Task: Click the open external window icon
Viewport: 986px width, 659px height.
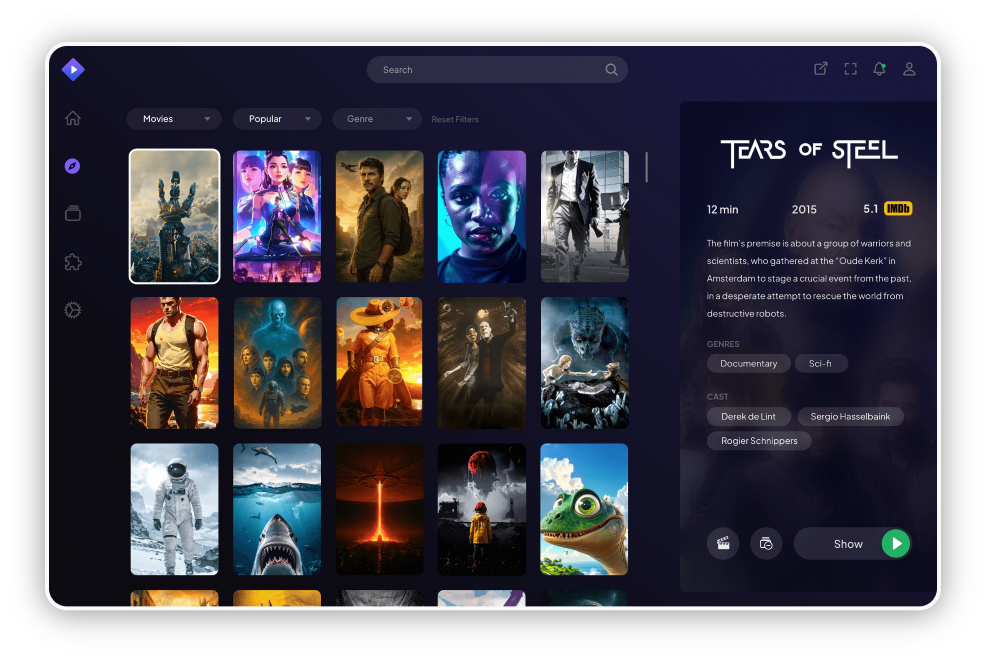Action: (820, 69)
